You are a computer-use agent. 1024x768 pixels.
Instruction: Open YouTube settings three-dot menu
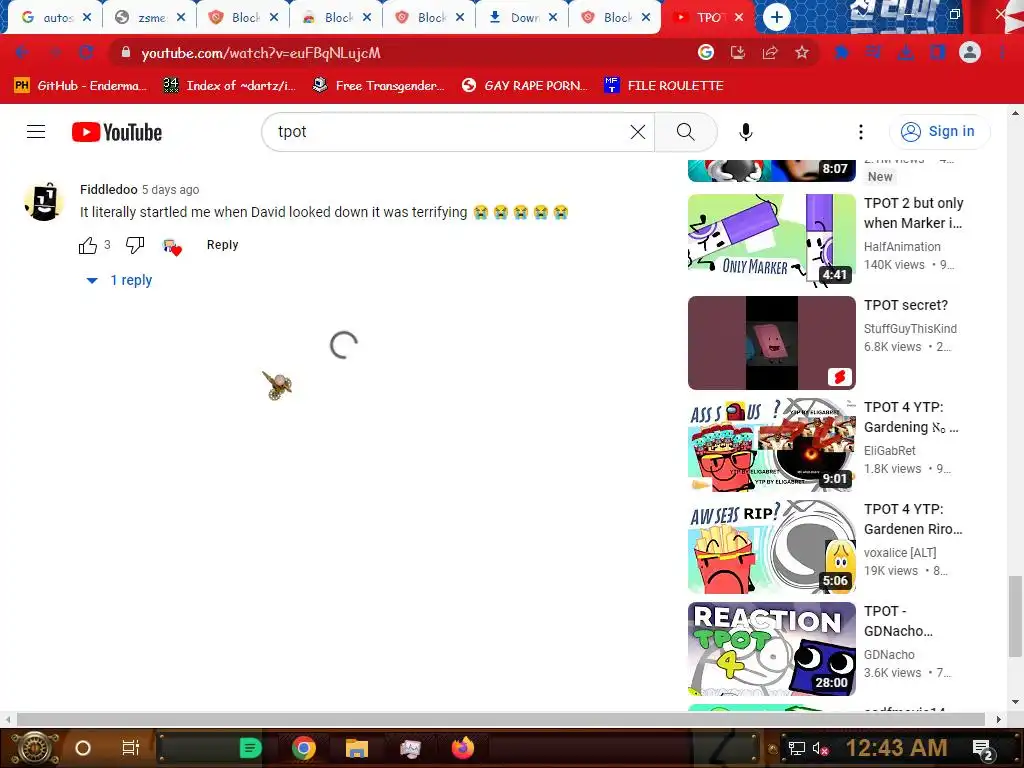[861, 132]
